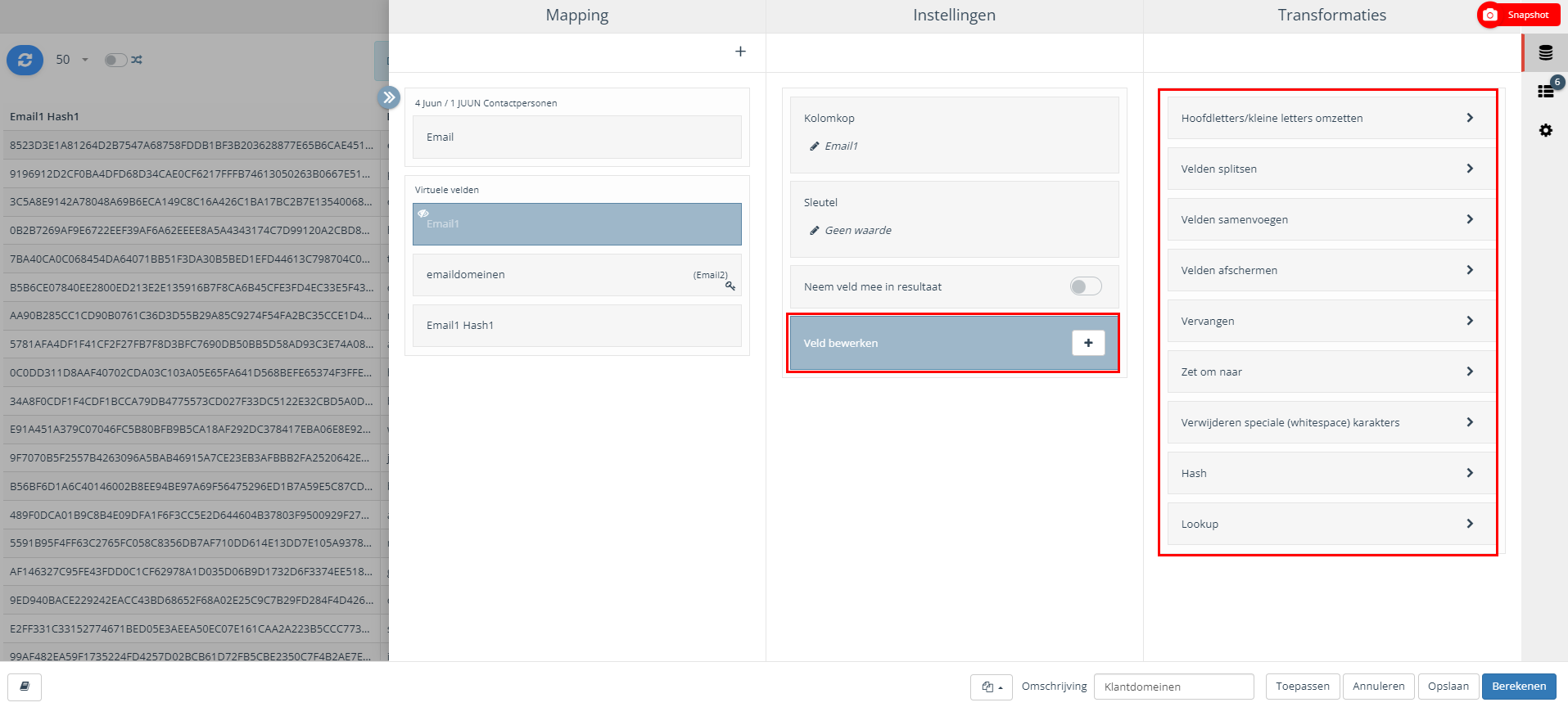Open the settings gear in right sidebar
The height and width of the screenshot is (707, 1568).
1545,130
